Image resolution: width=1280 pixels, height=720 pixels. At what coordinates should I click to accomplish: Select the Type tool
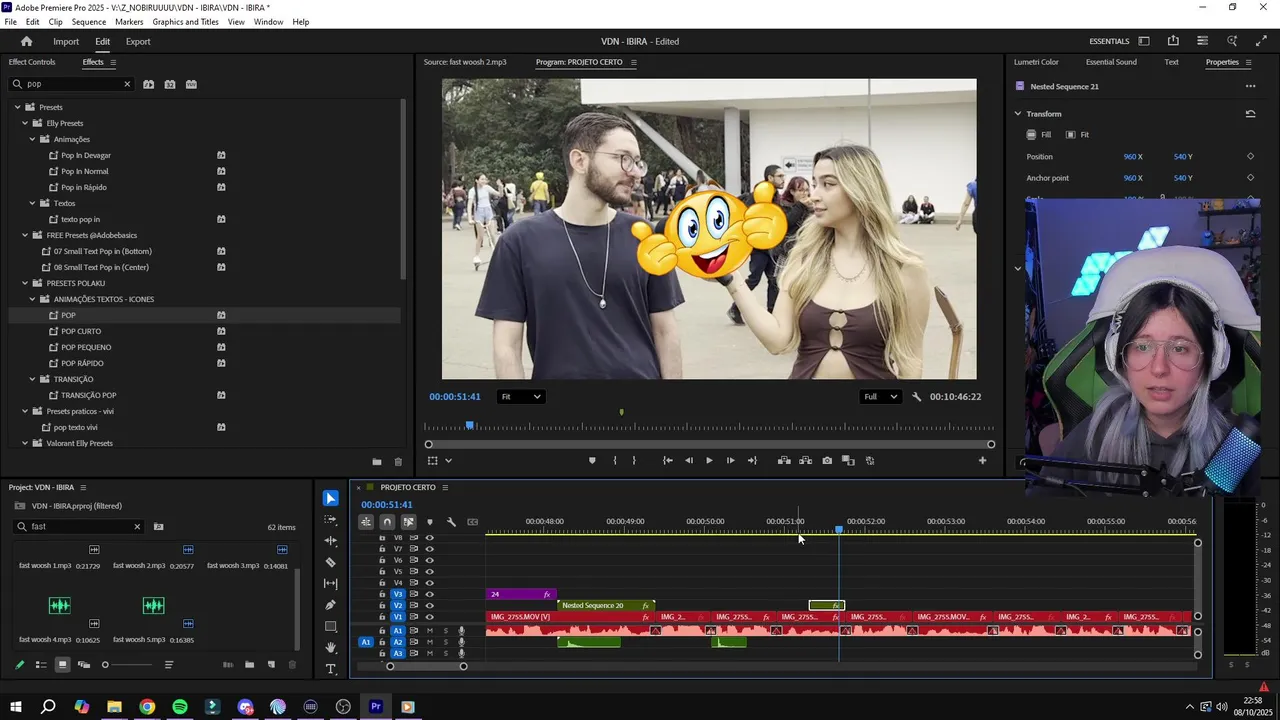tap(331, 669)
